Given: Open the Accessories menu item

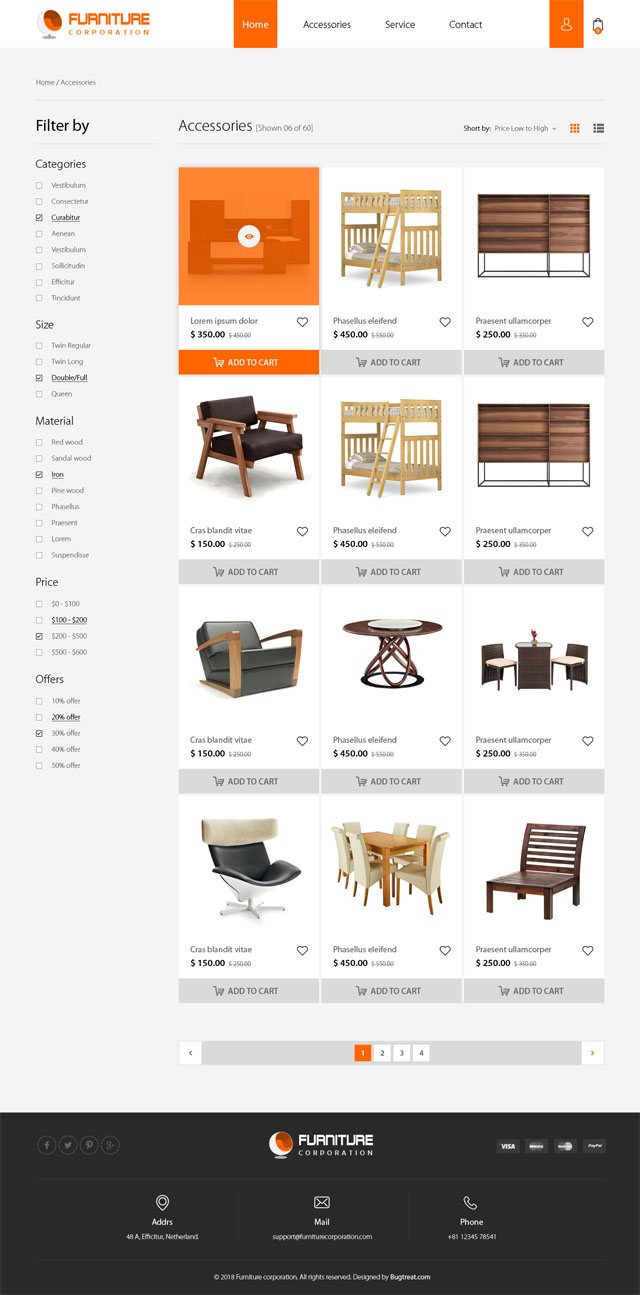Looking at the screenshot, I should tap(327, 24).
